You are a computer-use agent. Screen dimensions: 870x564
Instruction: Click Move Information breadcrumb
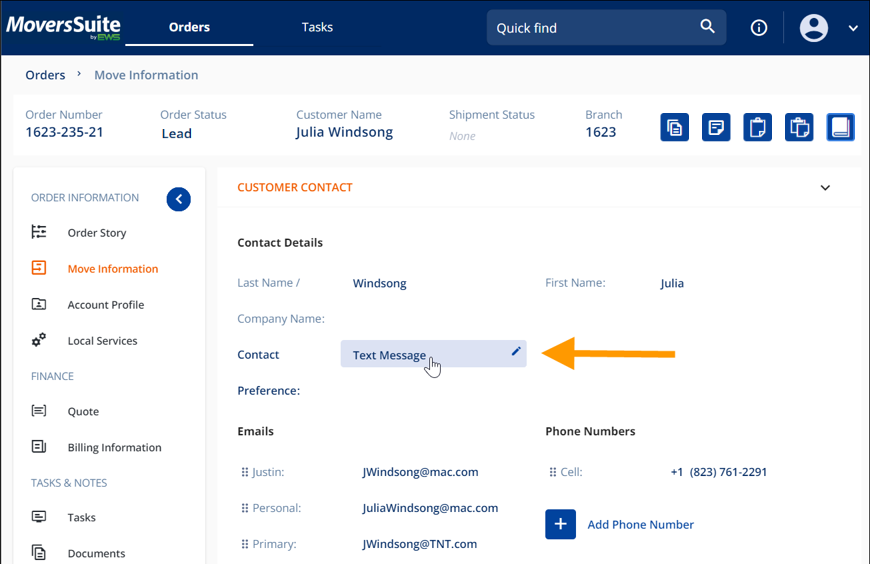[x=146, y=75]
